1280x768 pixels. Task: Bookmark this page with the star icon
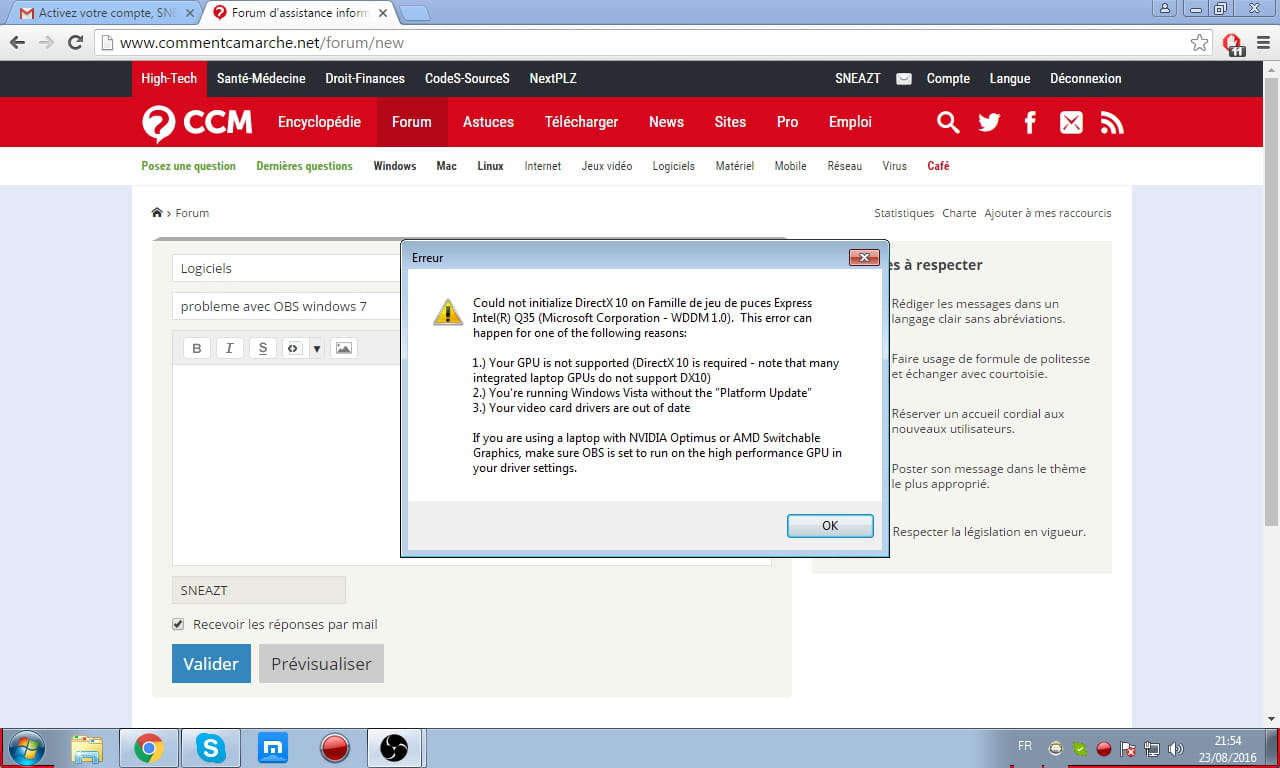coord(1199,43)
